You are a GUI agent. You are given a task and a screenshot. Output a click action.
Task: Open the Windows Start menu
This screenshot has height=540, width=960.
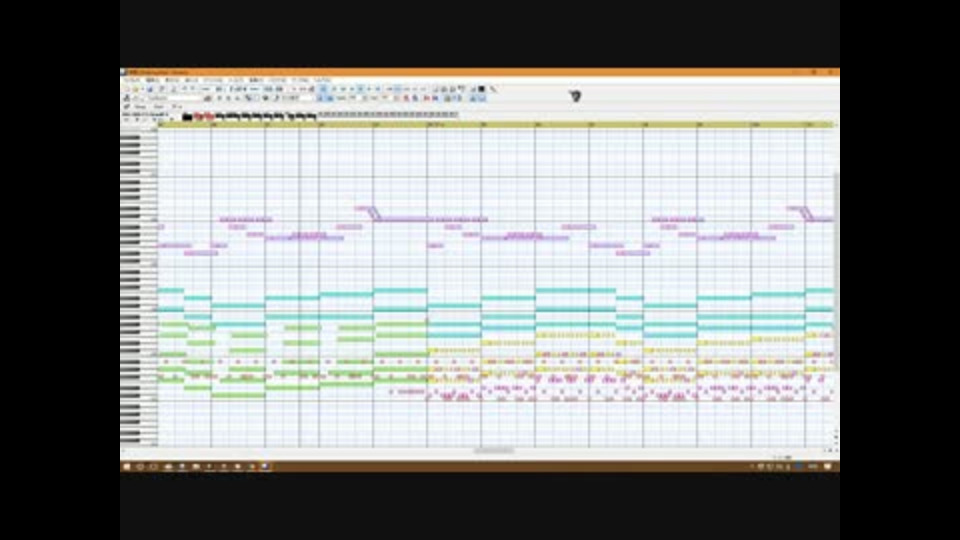coord(127,467)
